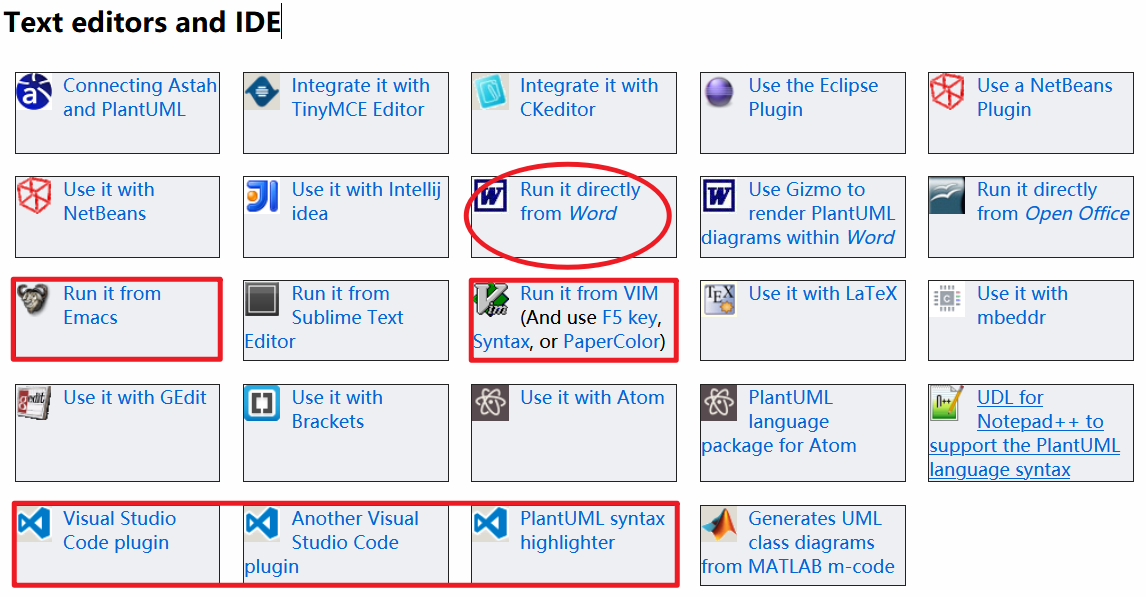Click the PaperColor link
This screenshot has height=597, width=1146.
coord(611,342)
